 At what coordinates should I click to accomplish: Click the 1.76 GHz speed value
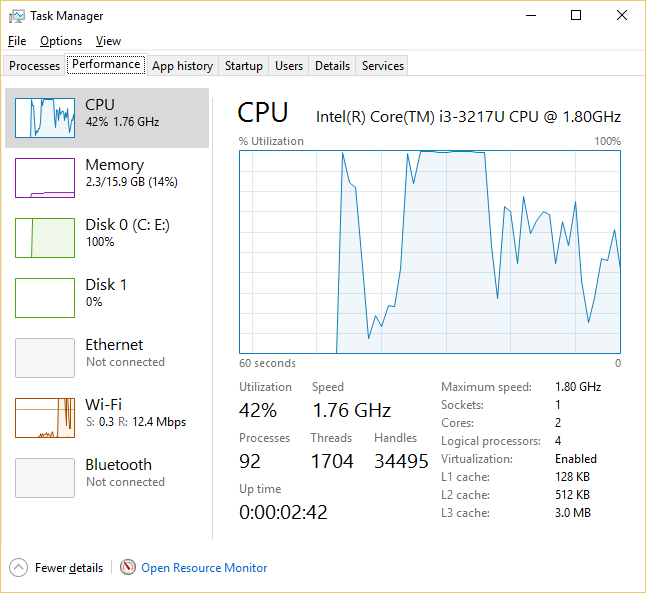coord(352,410)
